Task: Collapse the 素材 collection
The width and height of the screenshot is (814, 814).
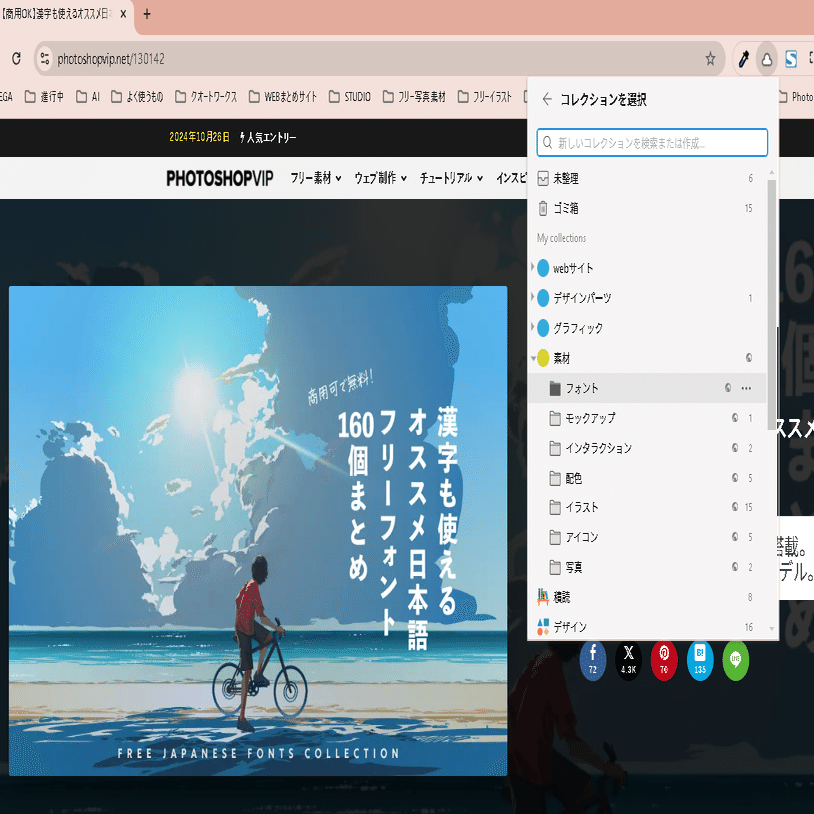Action: [533, 358]
